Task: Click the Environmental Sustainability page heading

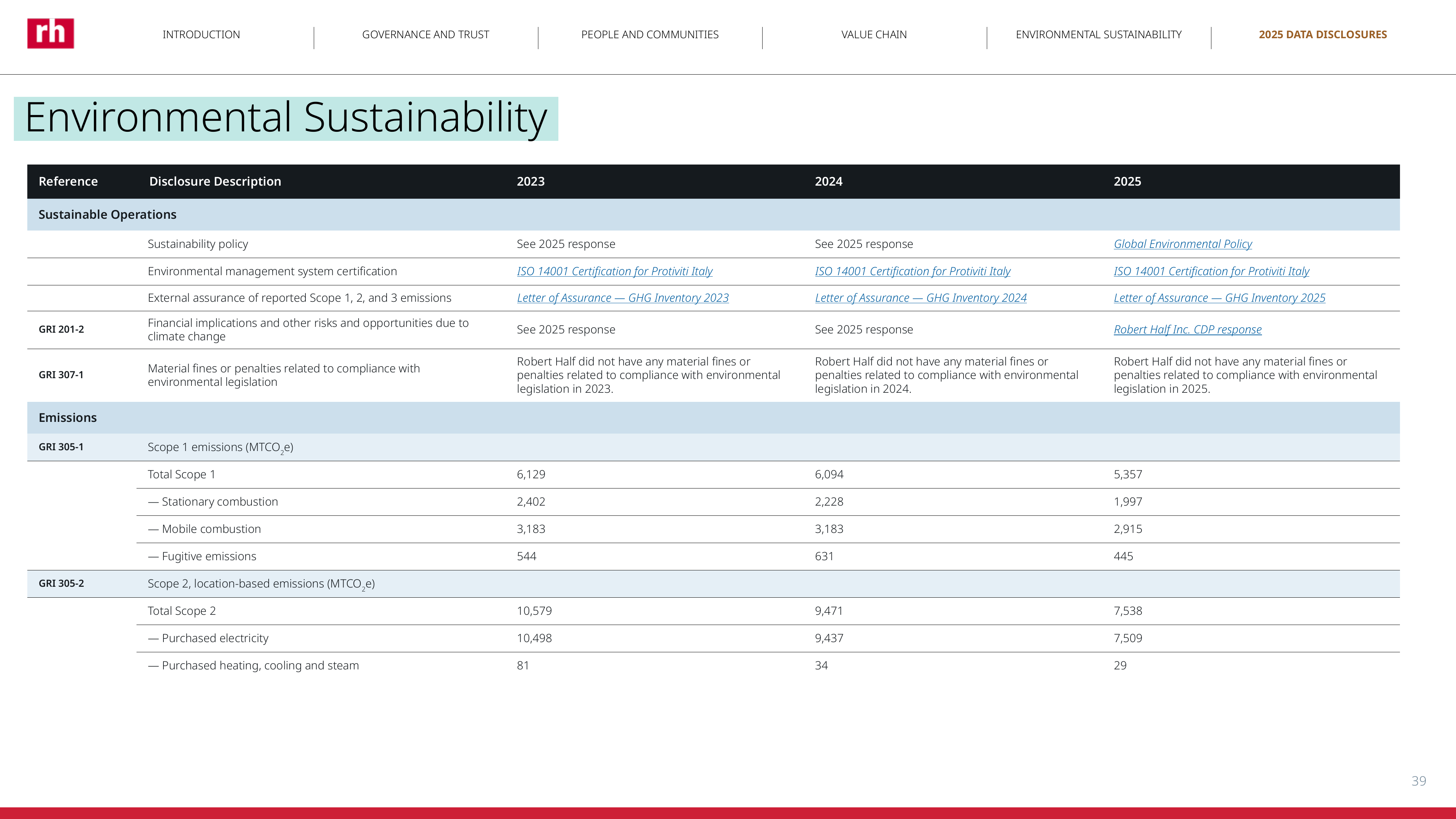Action: (286, 118)
